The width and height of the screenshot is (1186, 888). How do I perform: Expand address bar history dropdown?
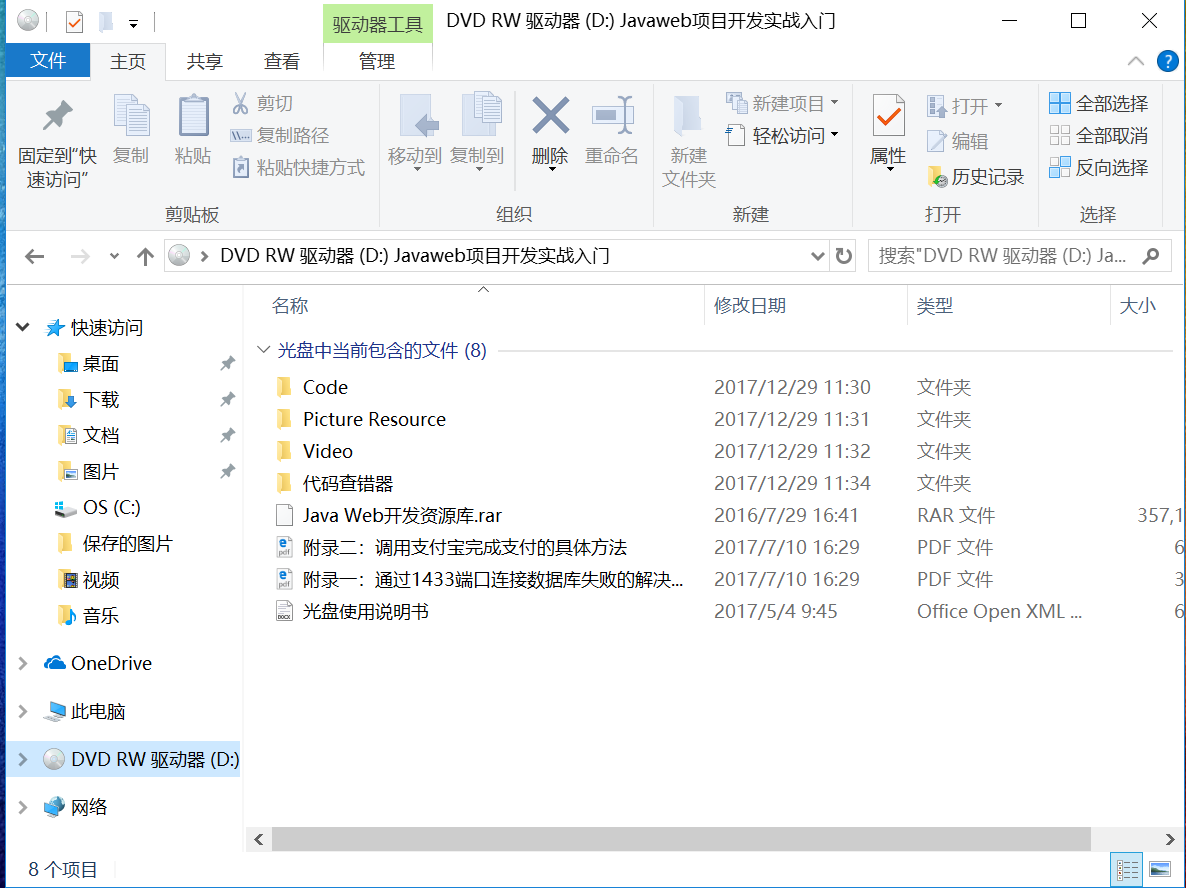click(x=817, y=256)
